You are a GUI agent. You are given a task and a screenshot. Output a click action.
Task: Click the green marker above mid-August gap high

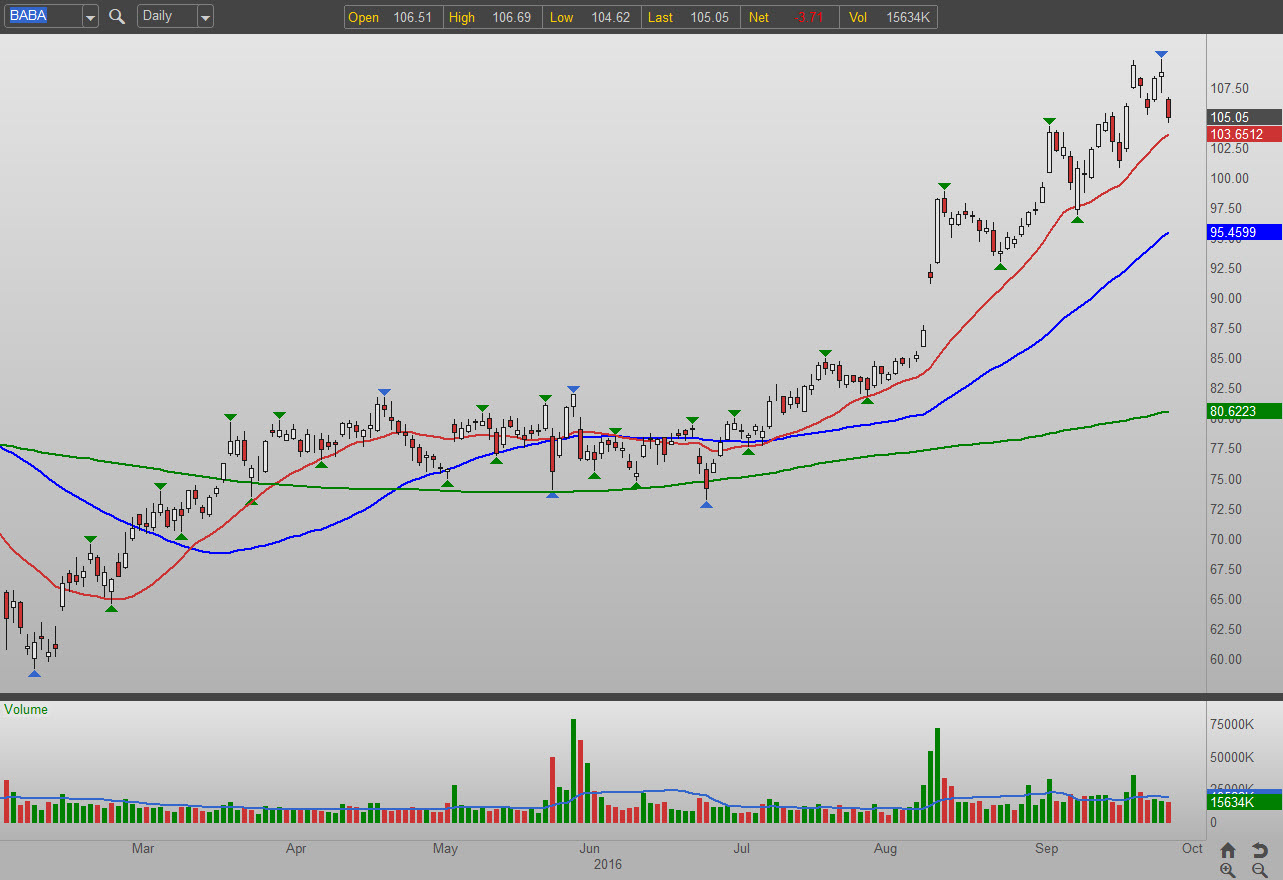(x=943, y=186)
